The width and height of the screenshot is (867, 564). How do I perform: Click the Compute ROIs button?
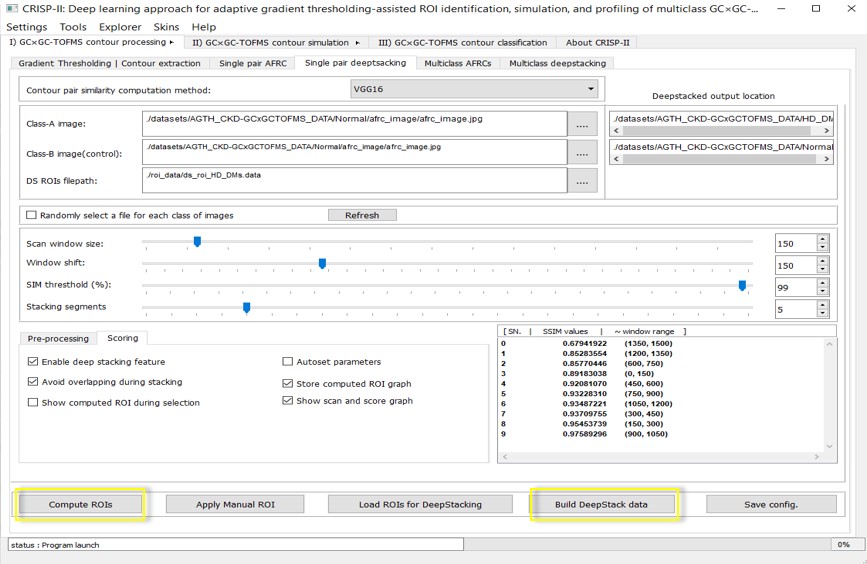pos(81,504)
